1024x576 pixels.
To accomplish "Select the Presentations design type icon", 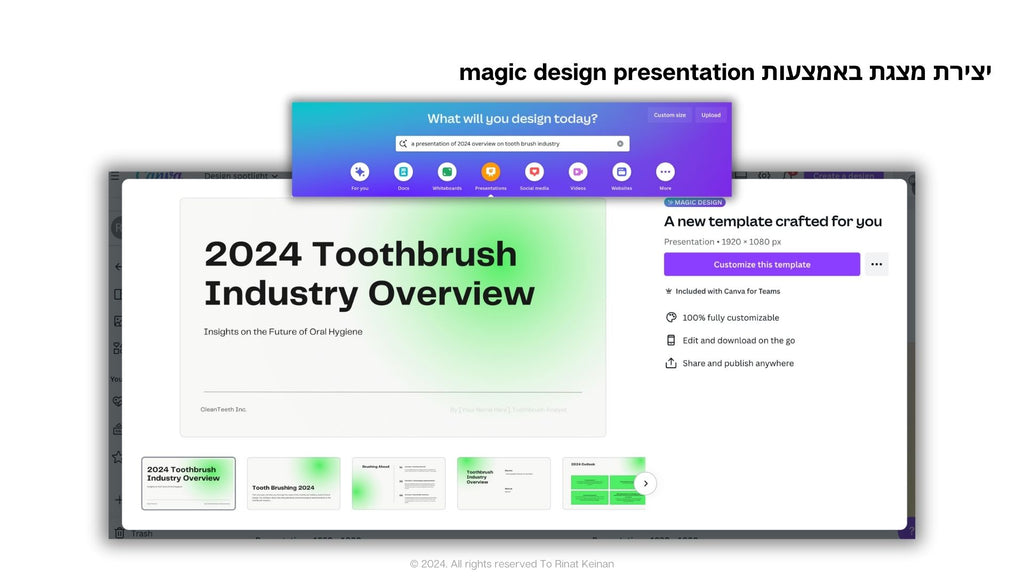I will [x=490, y=172].
